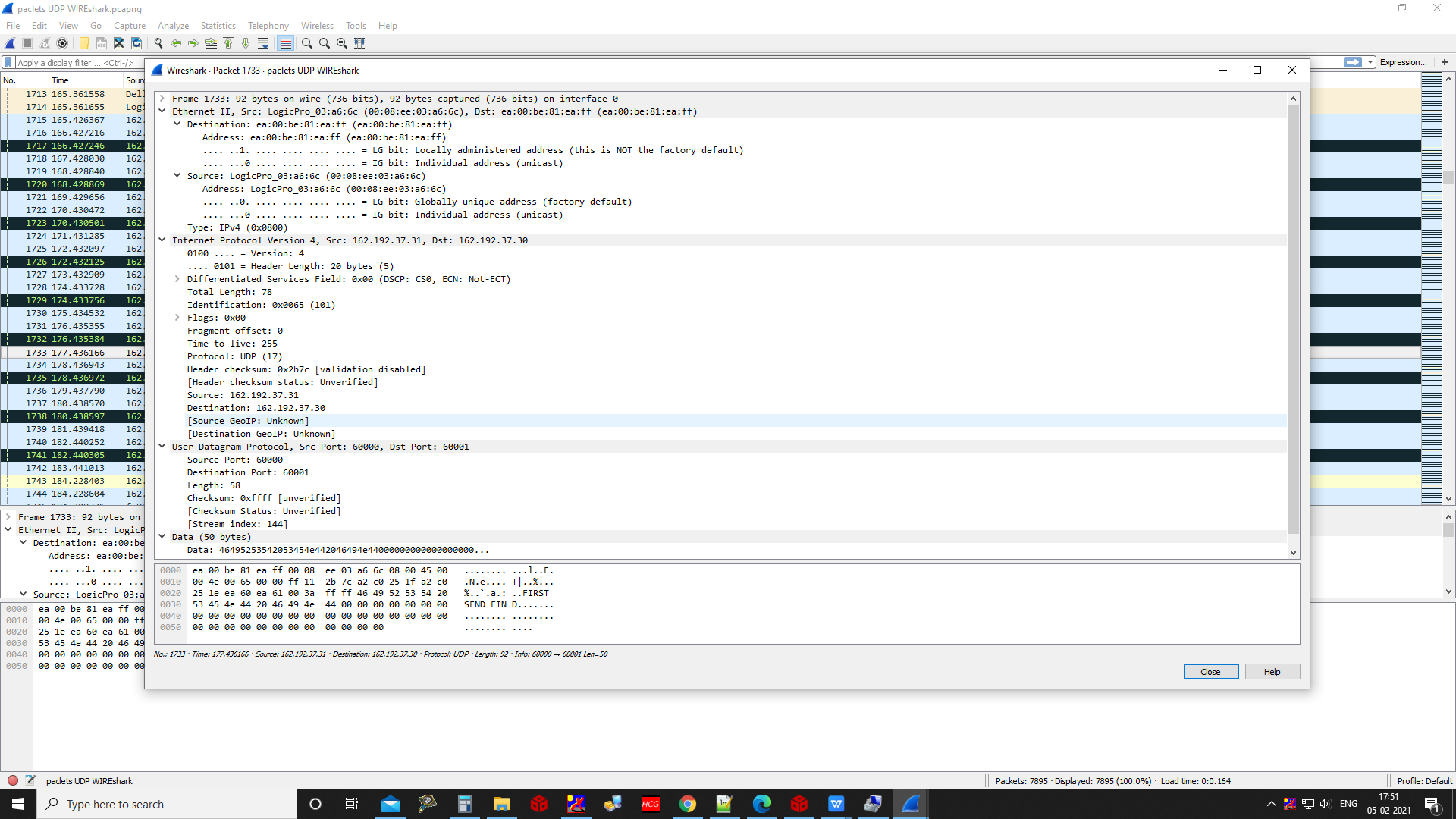This screenshot has height=819, width=1456.
Task: Reload this capture file icon
Action: coord(136,43)
